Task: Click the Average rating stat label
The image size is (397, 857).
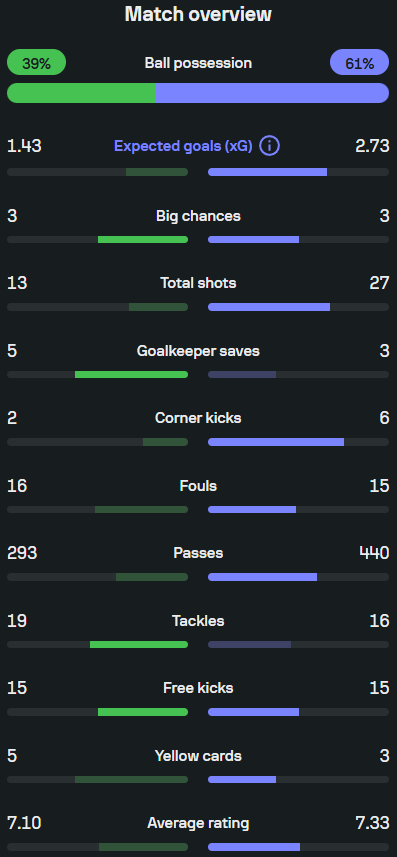Action: coord(198,823)
